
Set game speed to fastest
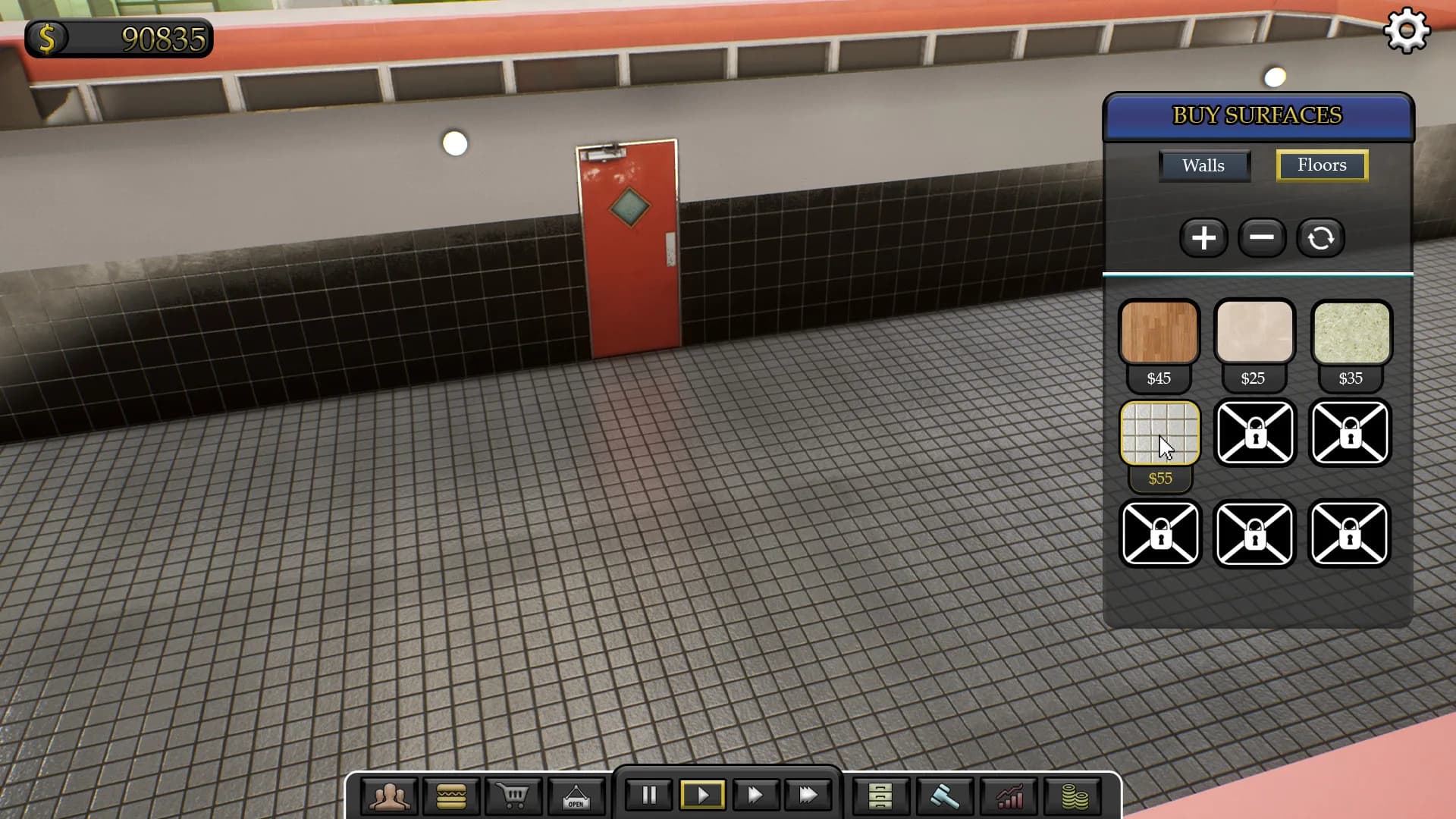[x=808, y=795]
